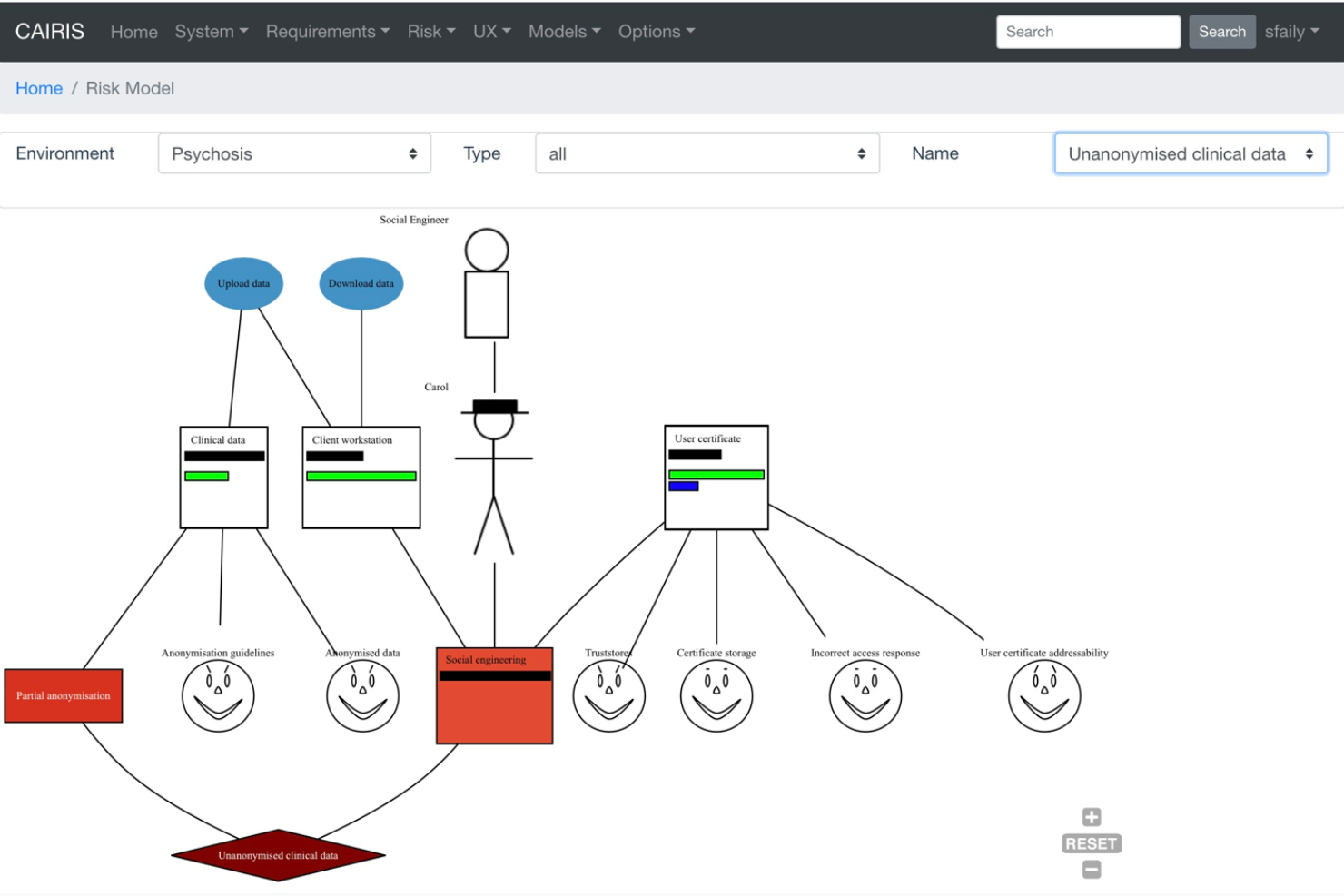
Task: Open the Environment dropdown showing Psychosis
Action: 293,153
